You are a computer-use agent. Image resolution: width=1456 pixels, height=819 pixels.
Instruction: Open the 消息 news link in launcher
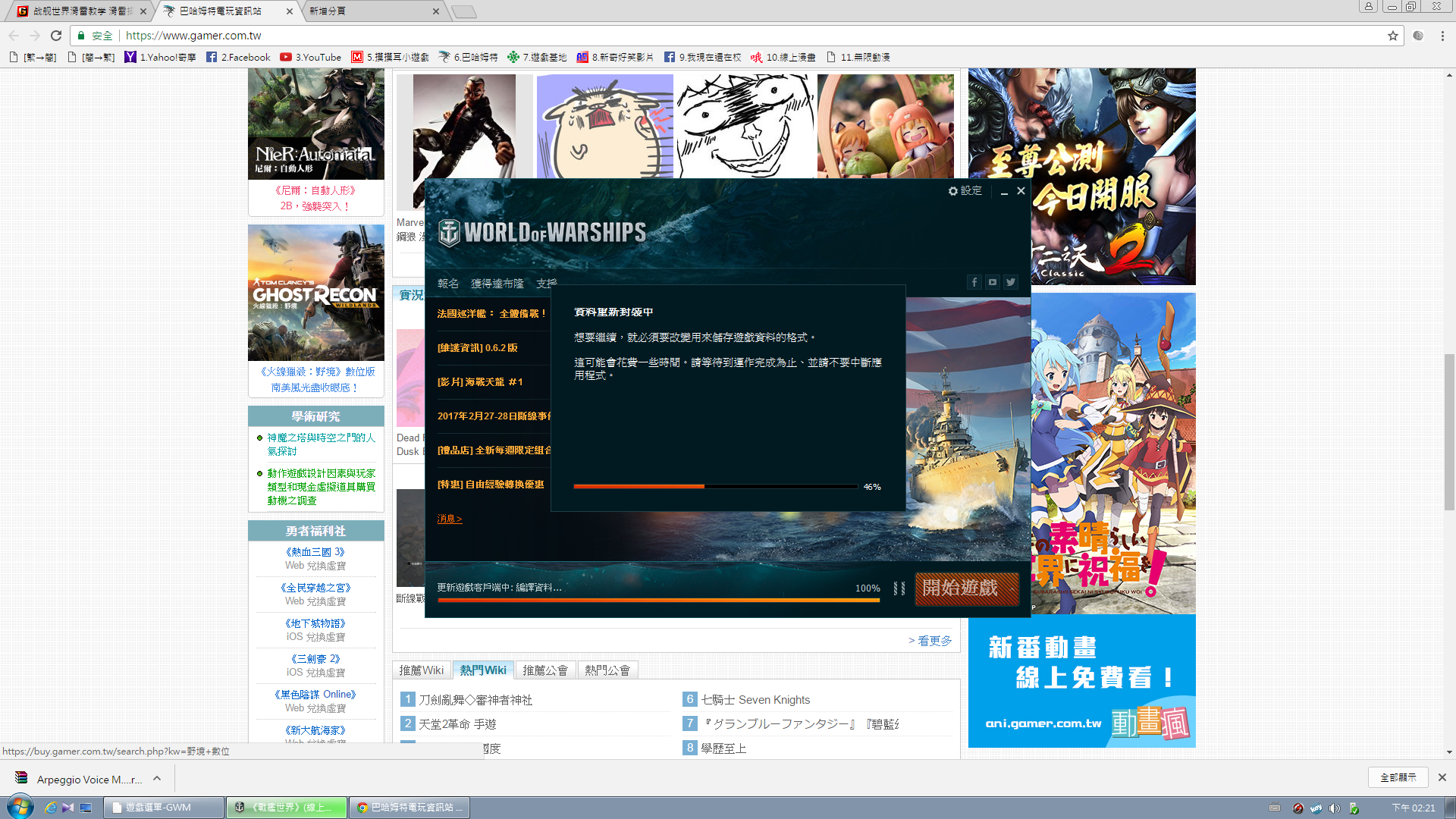[x=449, y=519]
